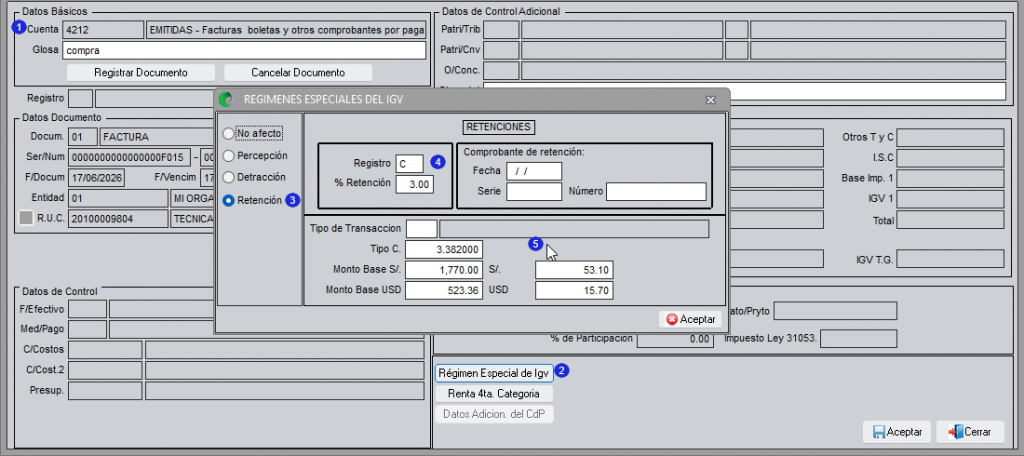Viewport: 1024px width, 456px height.
Task: Click Datos Adicion. del CdP button
Action: (x=494, y=414)
